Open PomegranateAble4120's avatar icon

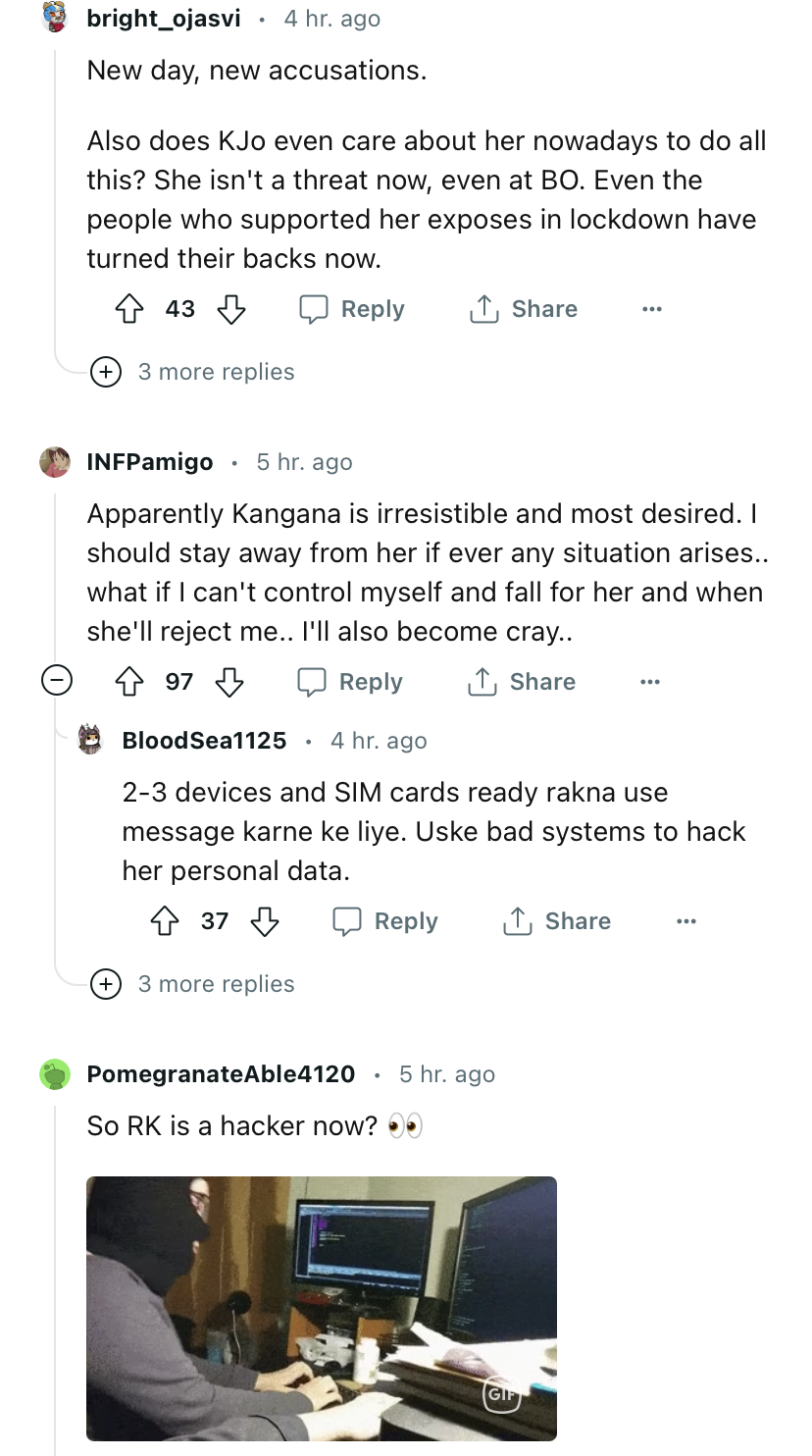tap(55, 1074)
